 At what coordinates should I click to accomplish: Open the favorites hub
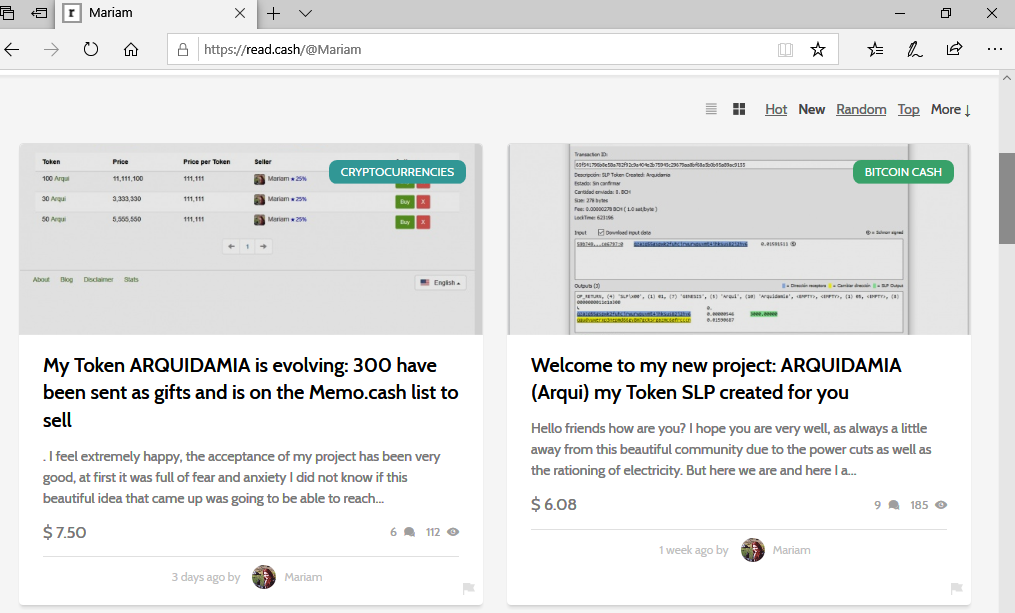pyautogui.click(x=875, y=50)
